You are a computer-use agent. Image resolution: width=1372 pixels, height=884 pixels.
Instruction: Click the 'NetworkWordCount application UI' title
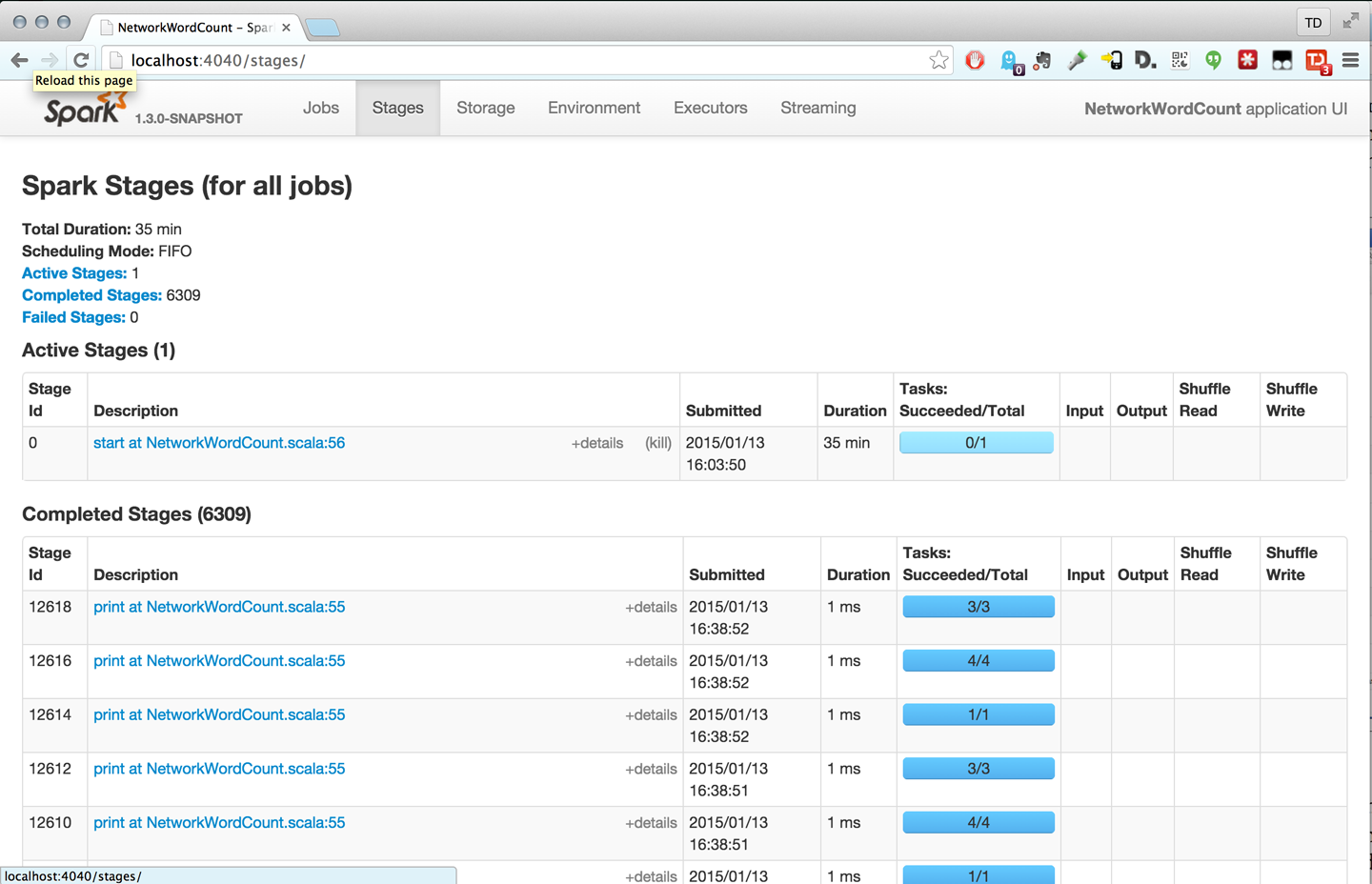click(1216, 109)
